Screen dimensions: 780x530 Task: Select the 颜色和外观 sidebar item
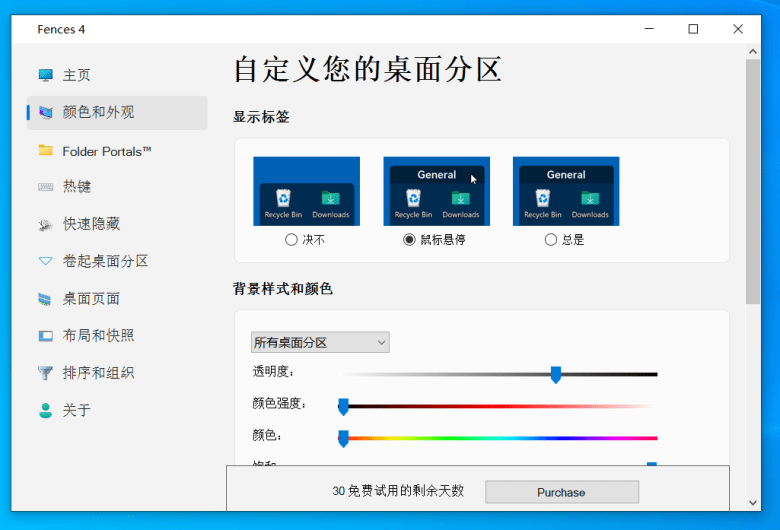117,113
